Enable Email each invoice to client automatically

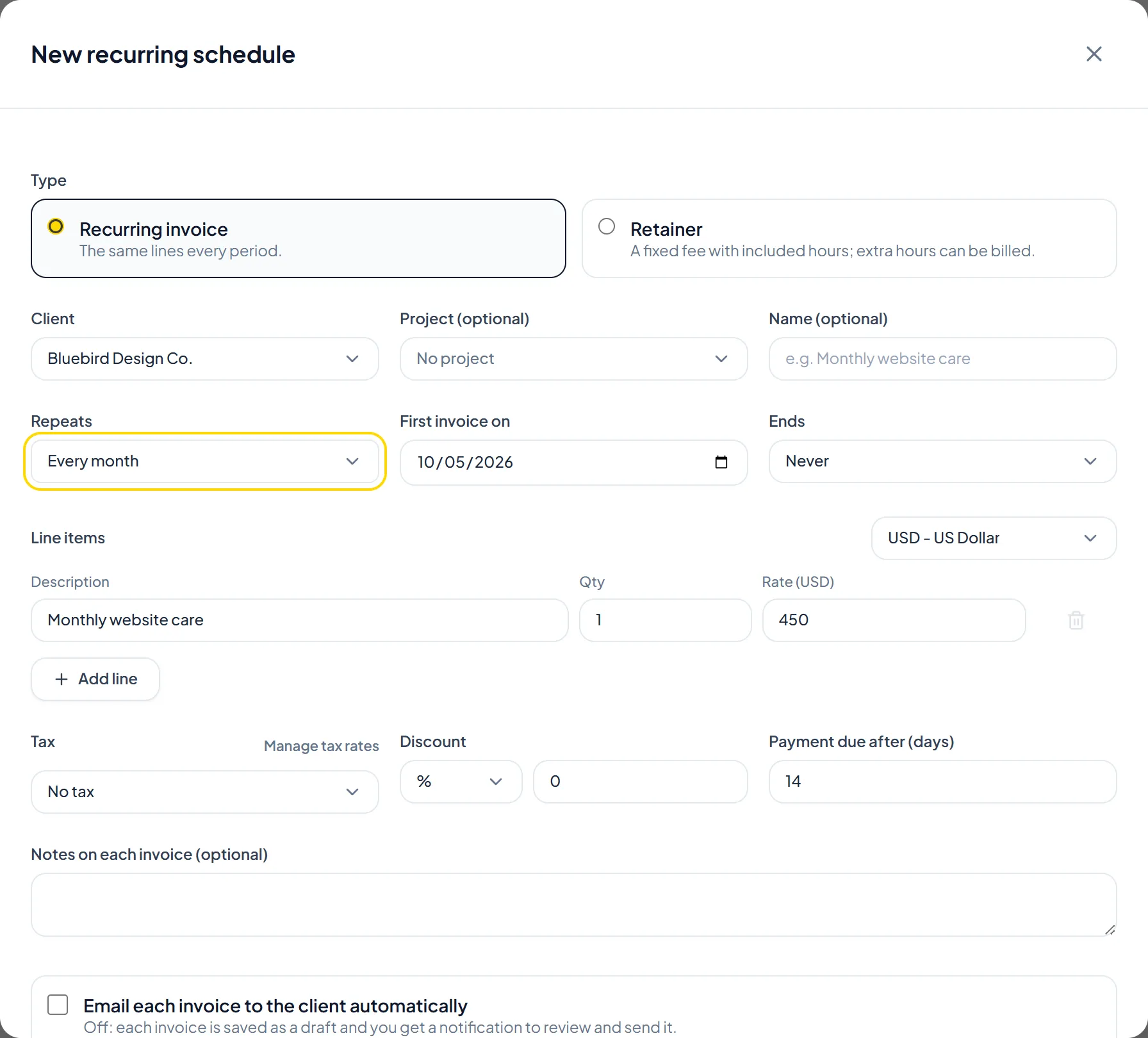pos(58,1005)
